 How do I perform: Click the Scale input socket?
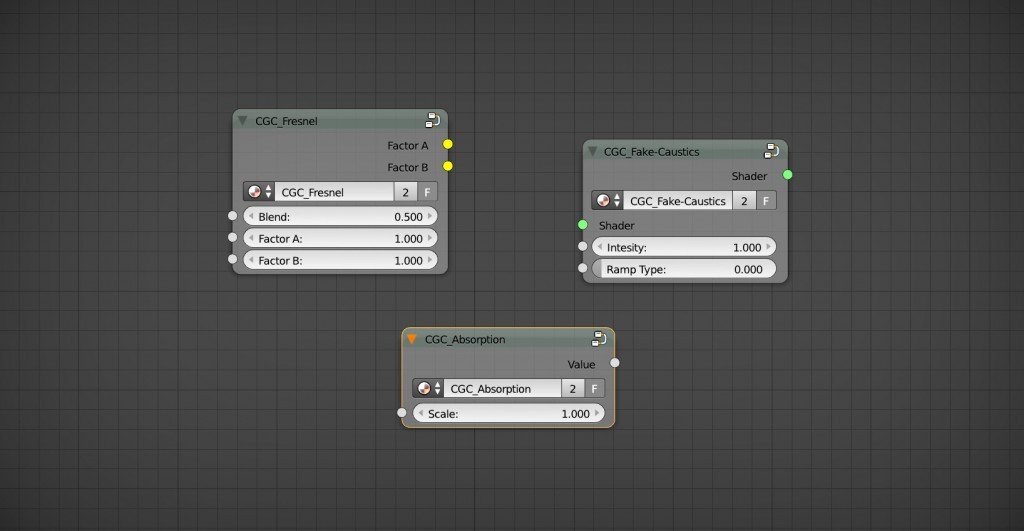point(402,413)
